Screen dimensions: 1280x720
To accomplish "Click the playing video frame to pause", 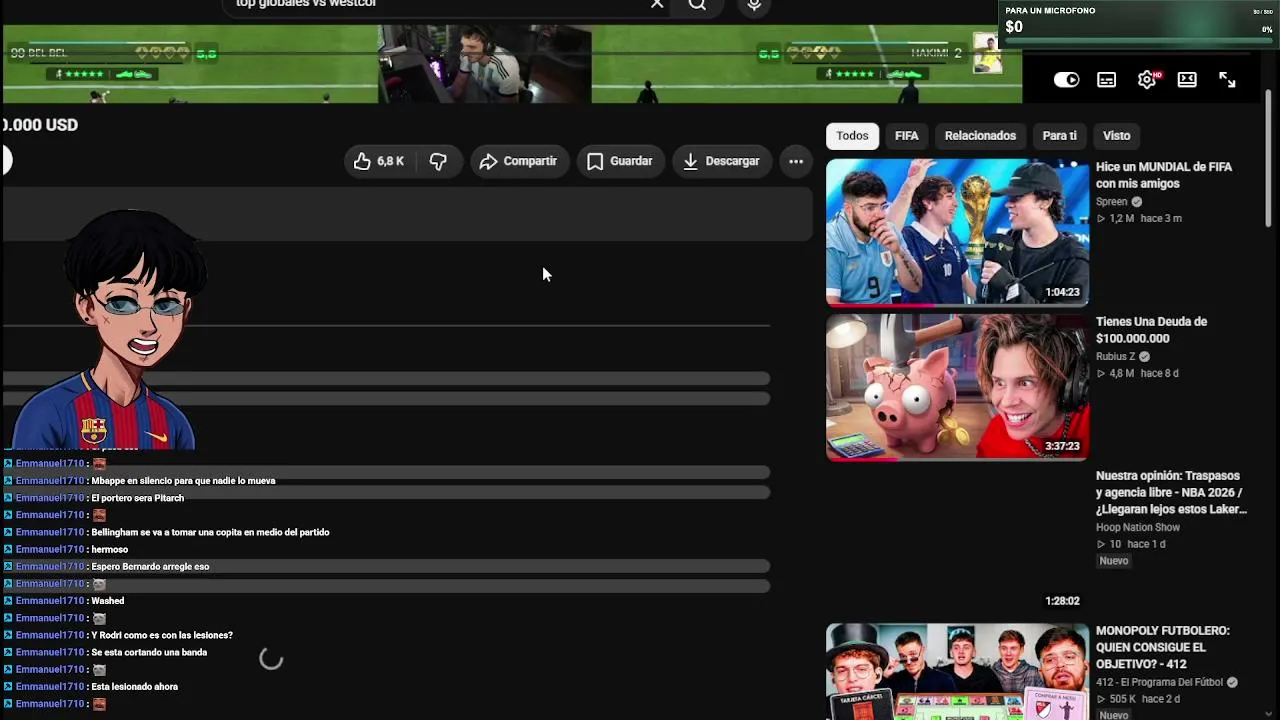I will [512, 63].
